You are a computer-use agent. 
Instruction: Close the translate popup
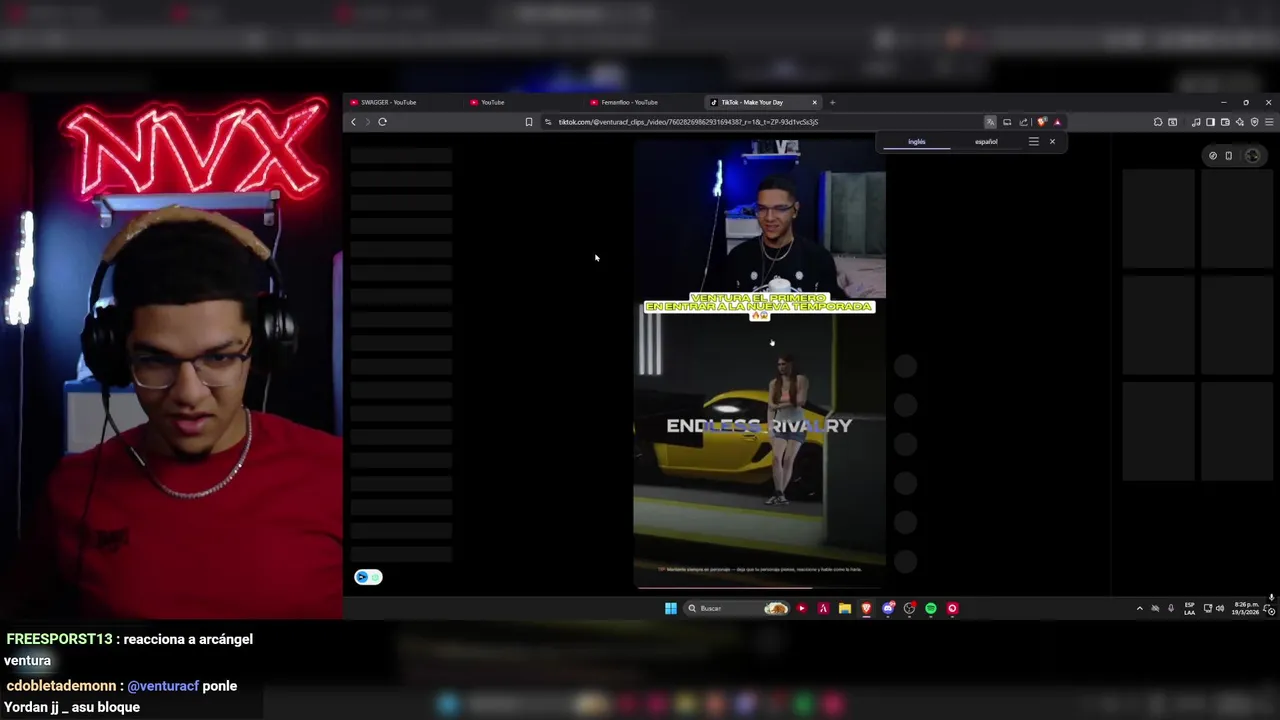click(x=1052, y=142)
